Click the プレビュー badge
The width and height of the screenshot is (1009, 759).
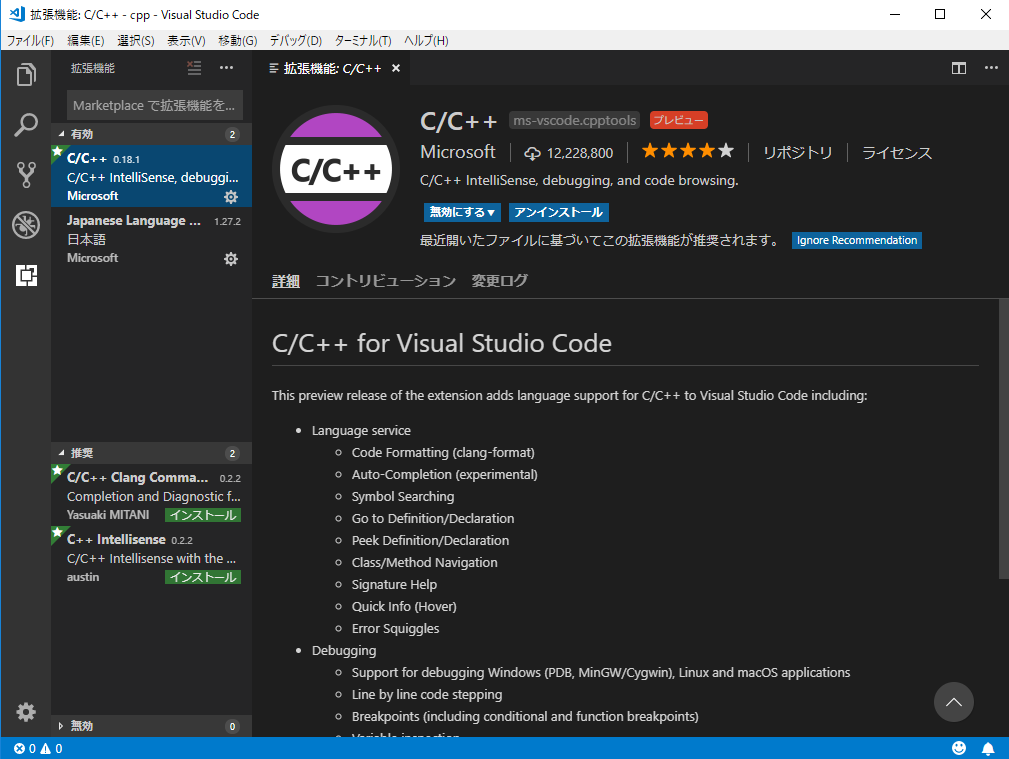click(678, 120)
